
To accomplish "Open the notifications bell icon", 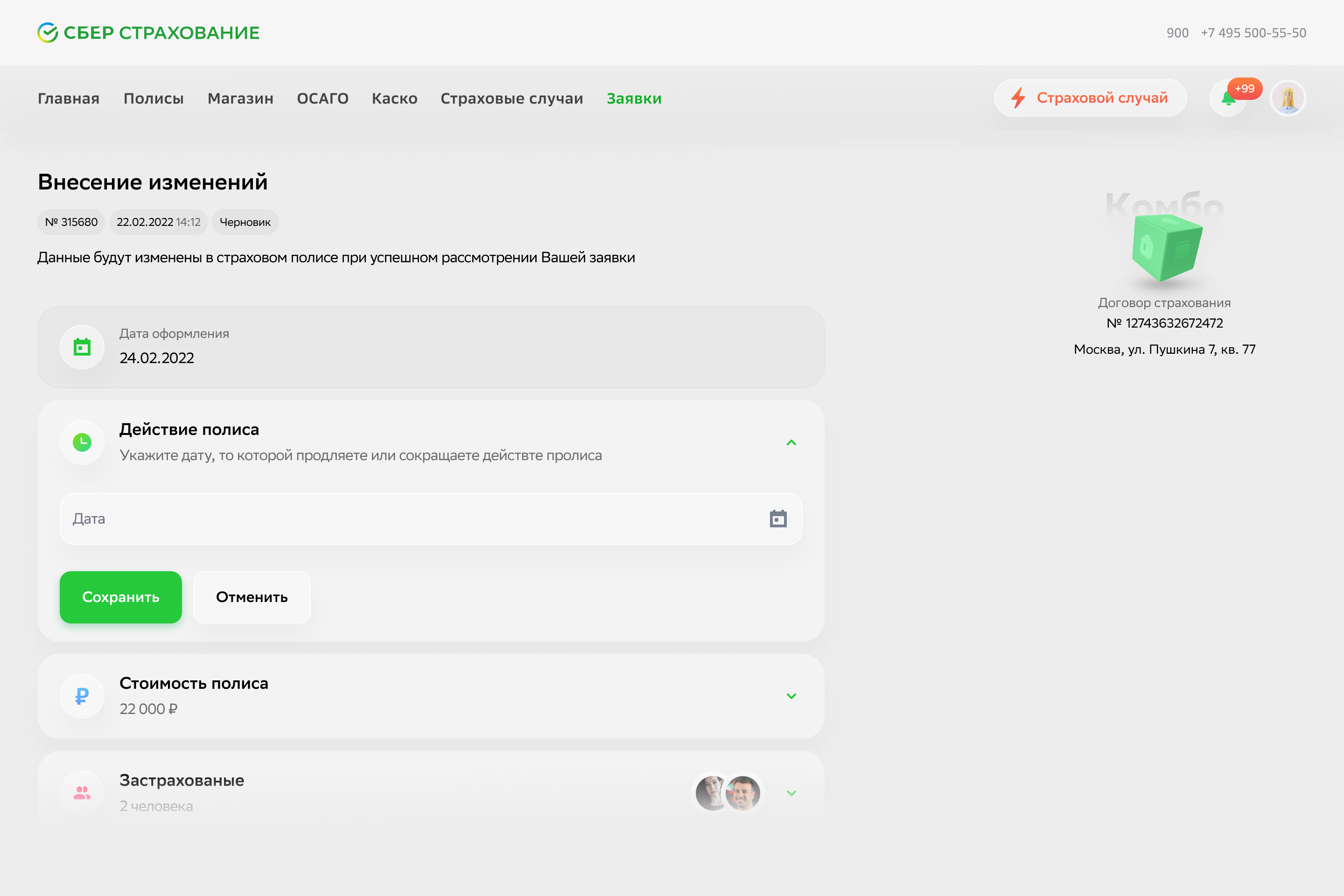I will click(x=1227, y=99).
